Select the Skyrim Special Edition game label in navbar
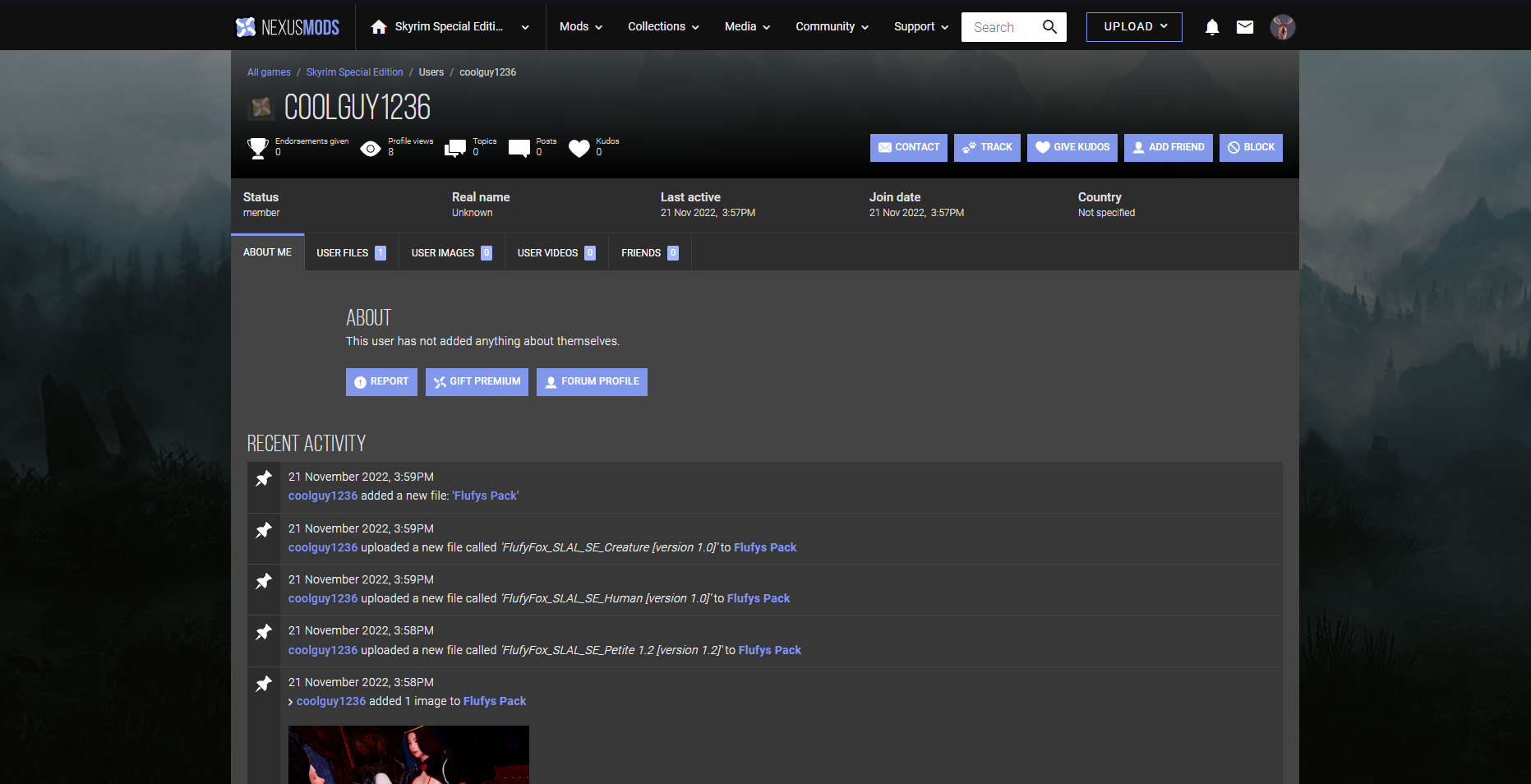Image resolution: width=1531 pixels, height=784 pixels. click(x=449, y=27)
